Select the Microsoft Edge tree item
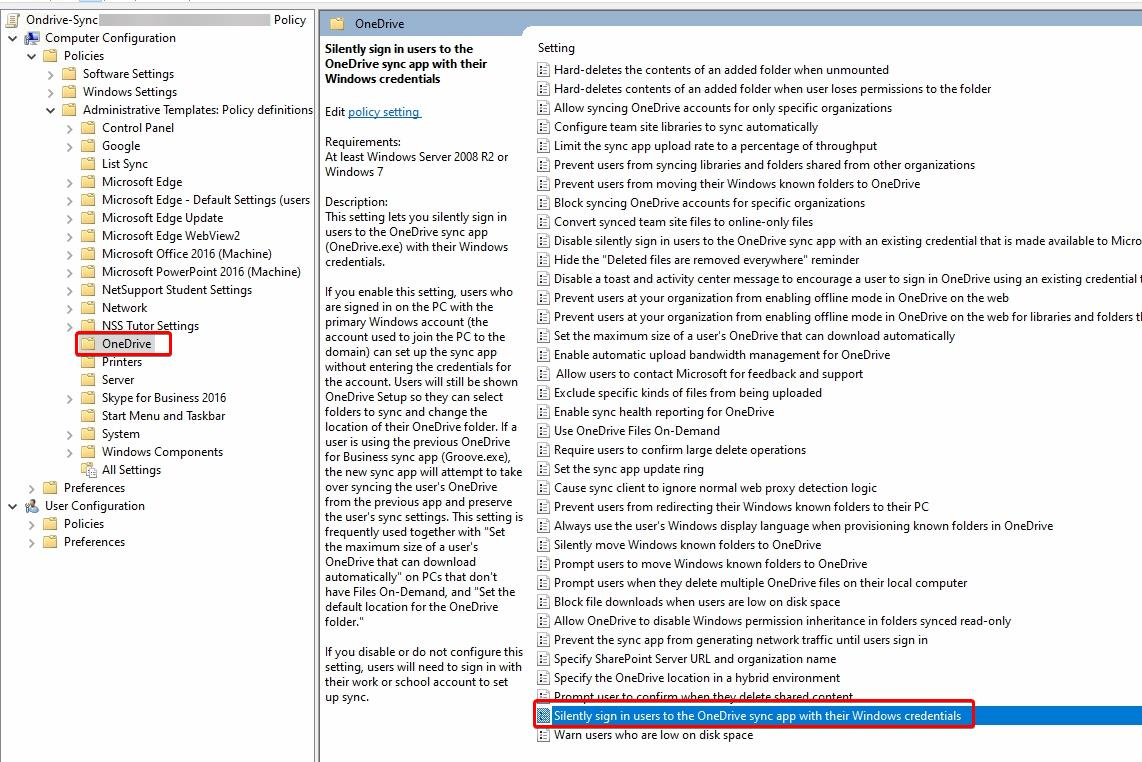1142x762 pixels. (x=142, y=182)
